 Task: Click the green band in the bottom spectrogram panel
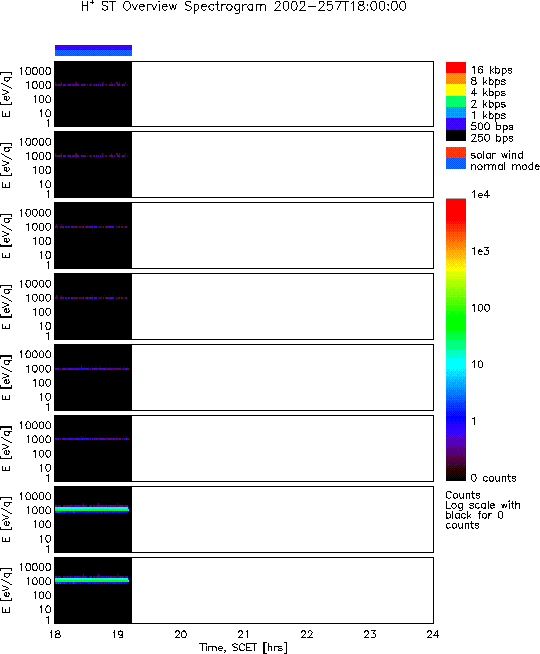point(92,580)
